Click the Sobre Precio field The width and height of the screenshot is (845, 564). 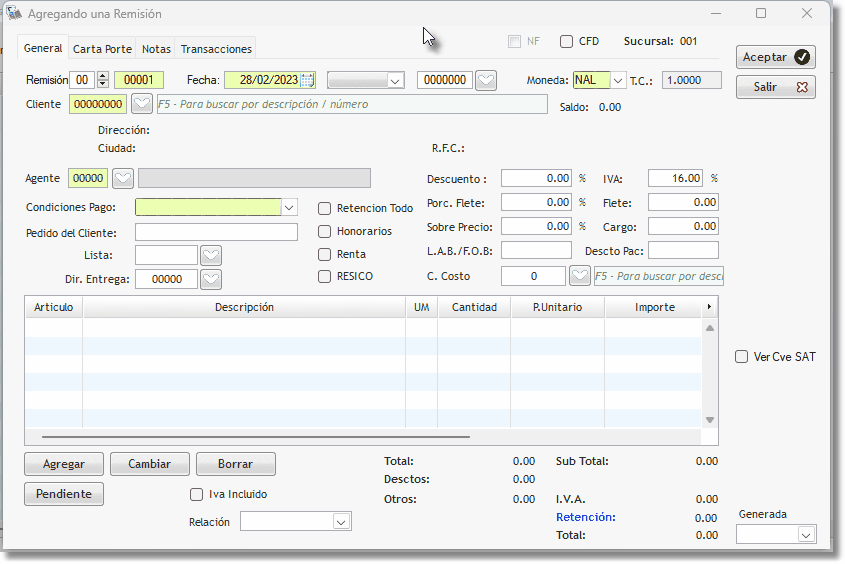click(x=536, y=226)
